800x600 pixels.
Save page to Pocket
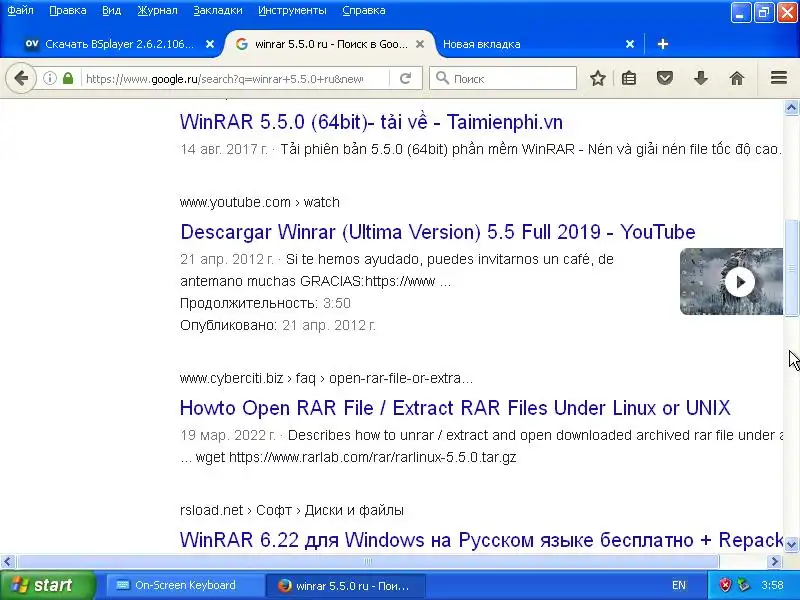point(665,78)
